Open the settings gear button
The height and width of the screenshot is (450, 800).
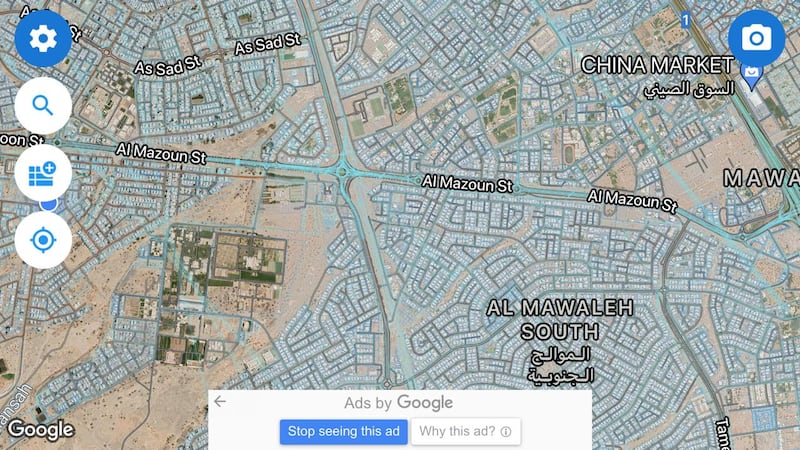point(43,38)
